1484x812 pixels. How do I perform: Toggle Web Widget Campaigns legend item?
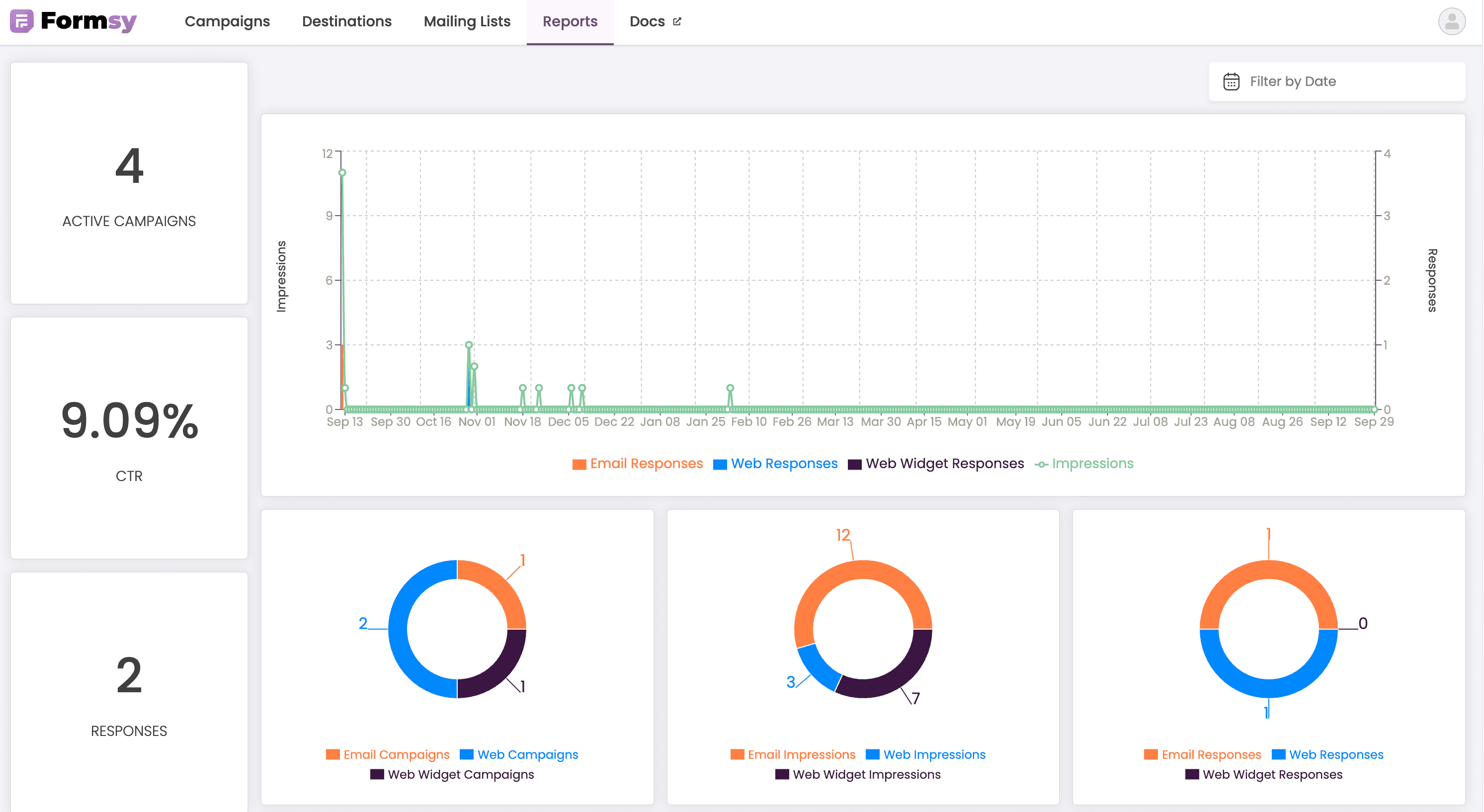coord(452,775)
